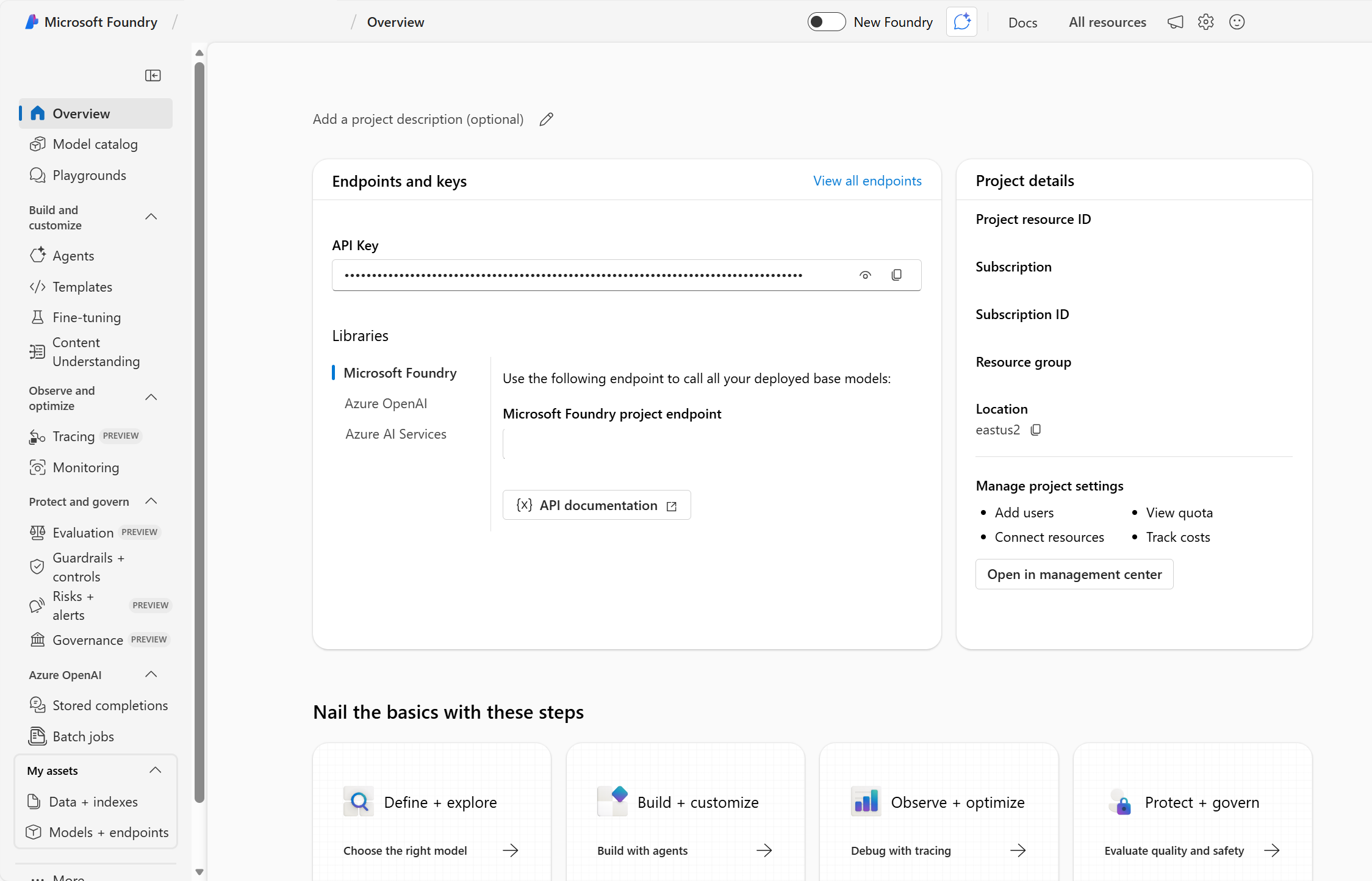Select Templates in the sidebar

click(x=82, y=287)
